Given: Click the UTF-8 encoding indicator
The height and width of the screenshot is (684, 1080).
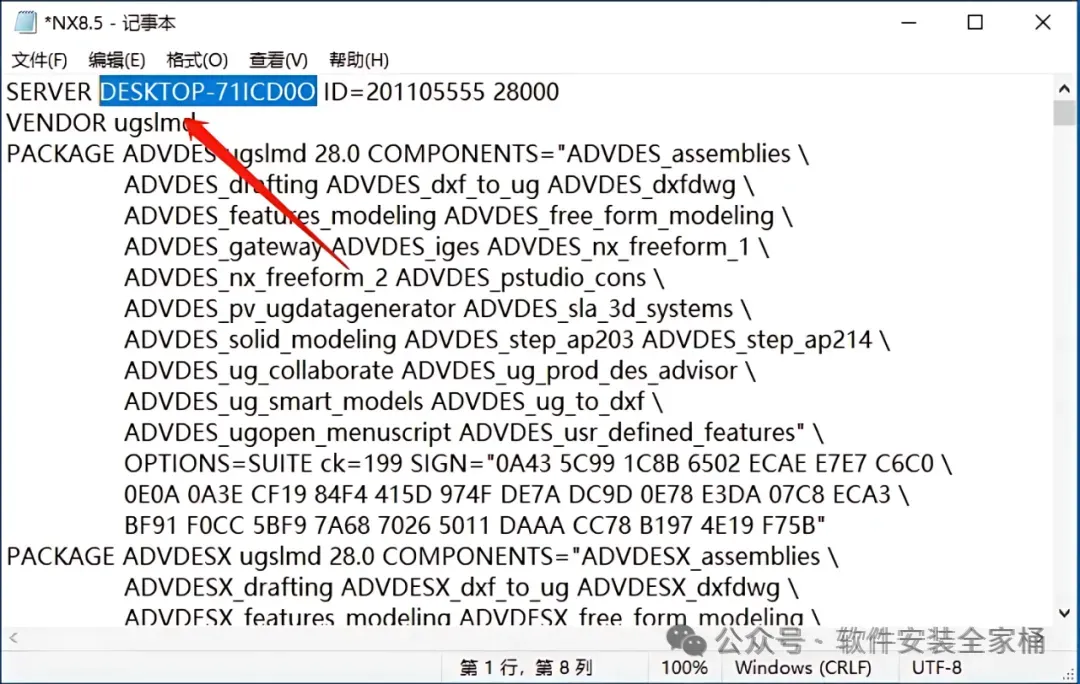Looking at the screenshot, I should pos(937,667).
